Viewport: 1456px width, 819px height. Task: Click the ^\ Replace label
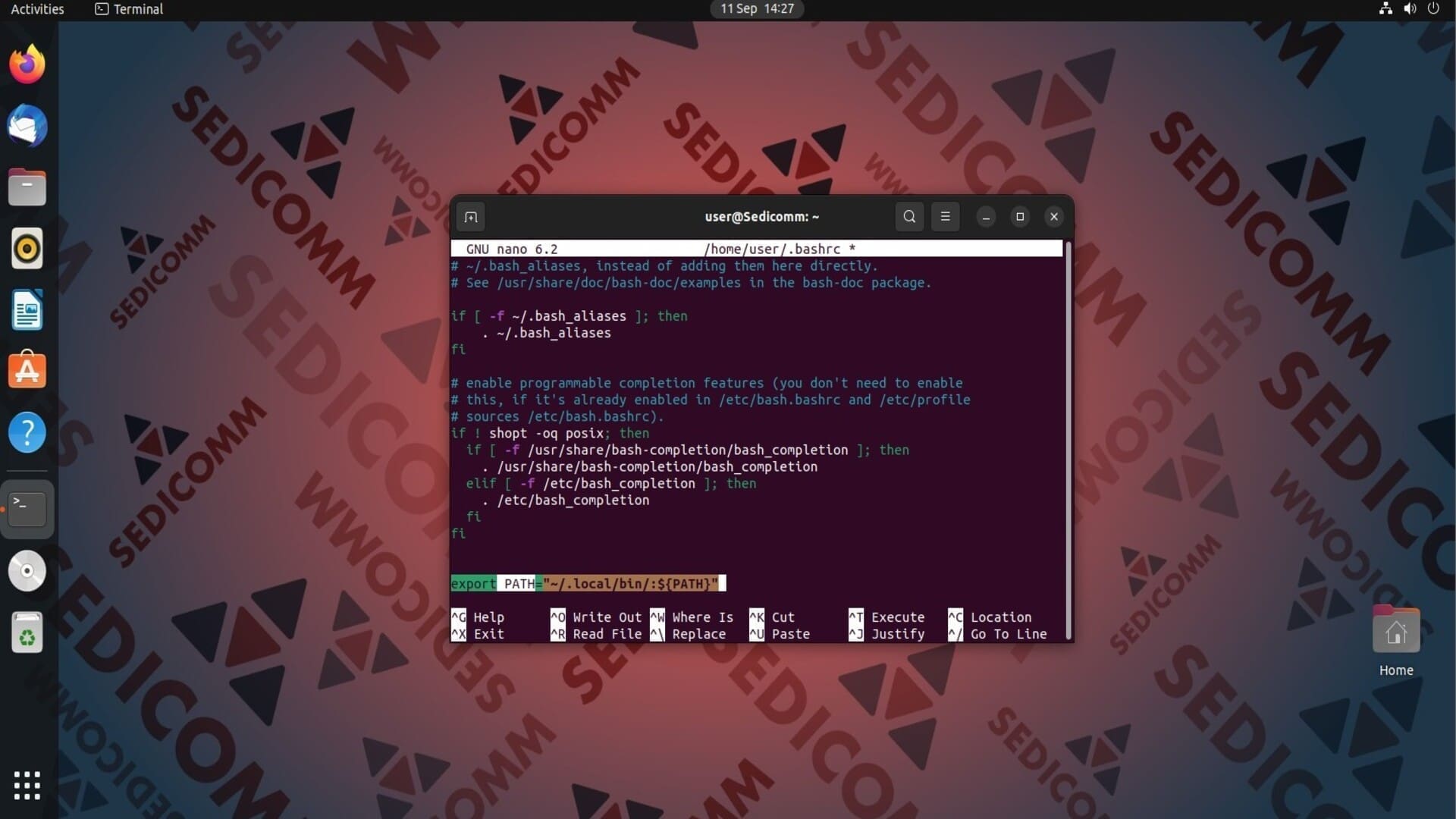(688, 634)
